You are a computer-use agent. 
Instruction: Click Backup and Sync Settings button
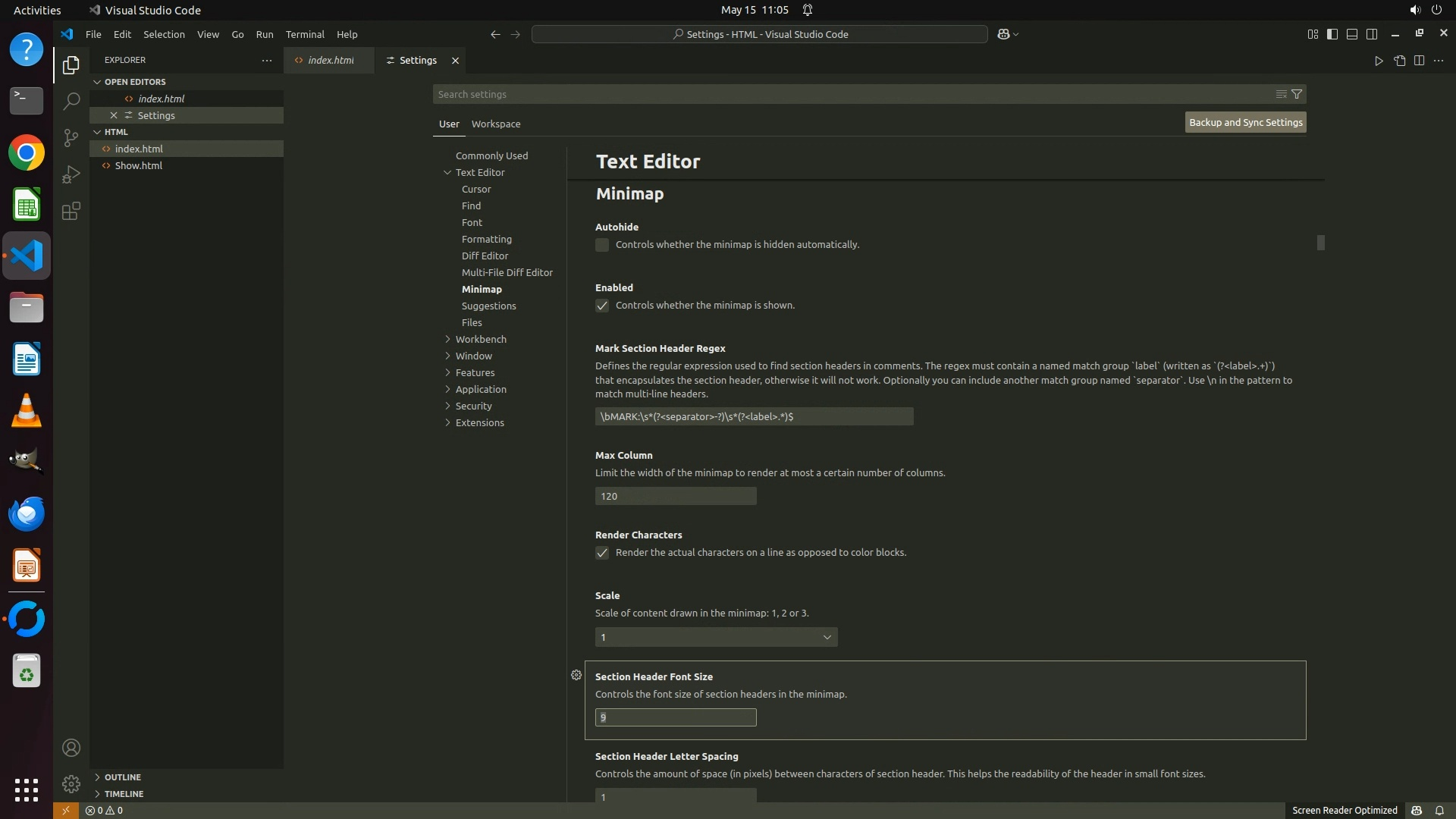tap(1245, 122)
